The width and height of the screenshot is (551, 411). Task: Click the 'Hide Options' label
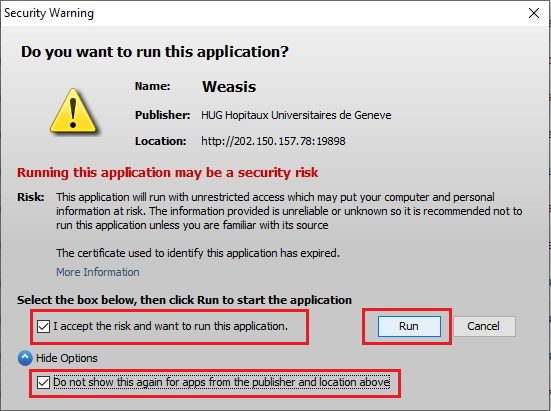67,358
